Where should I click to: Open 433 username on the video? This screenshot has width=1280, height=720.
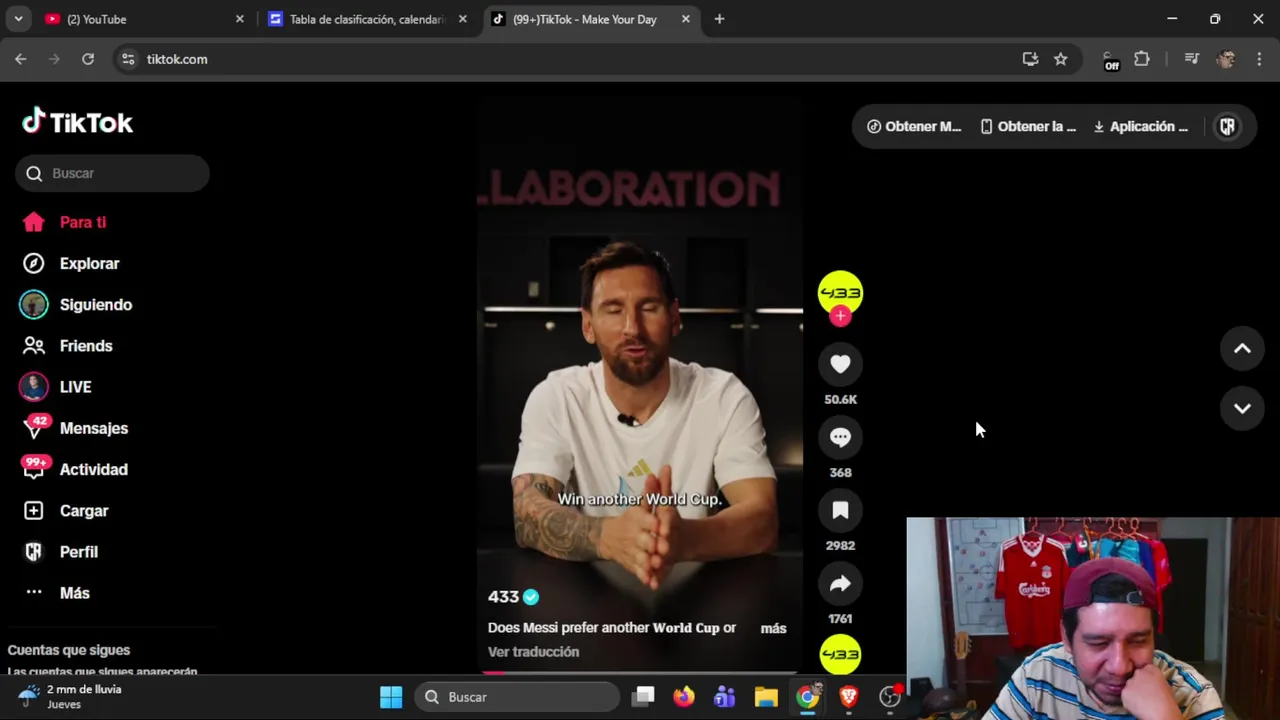coord(503,596)
